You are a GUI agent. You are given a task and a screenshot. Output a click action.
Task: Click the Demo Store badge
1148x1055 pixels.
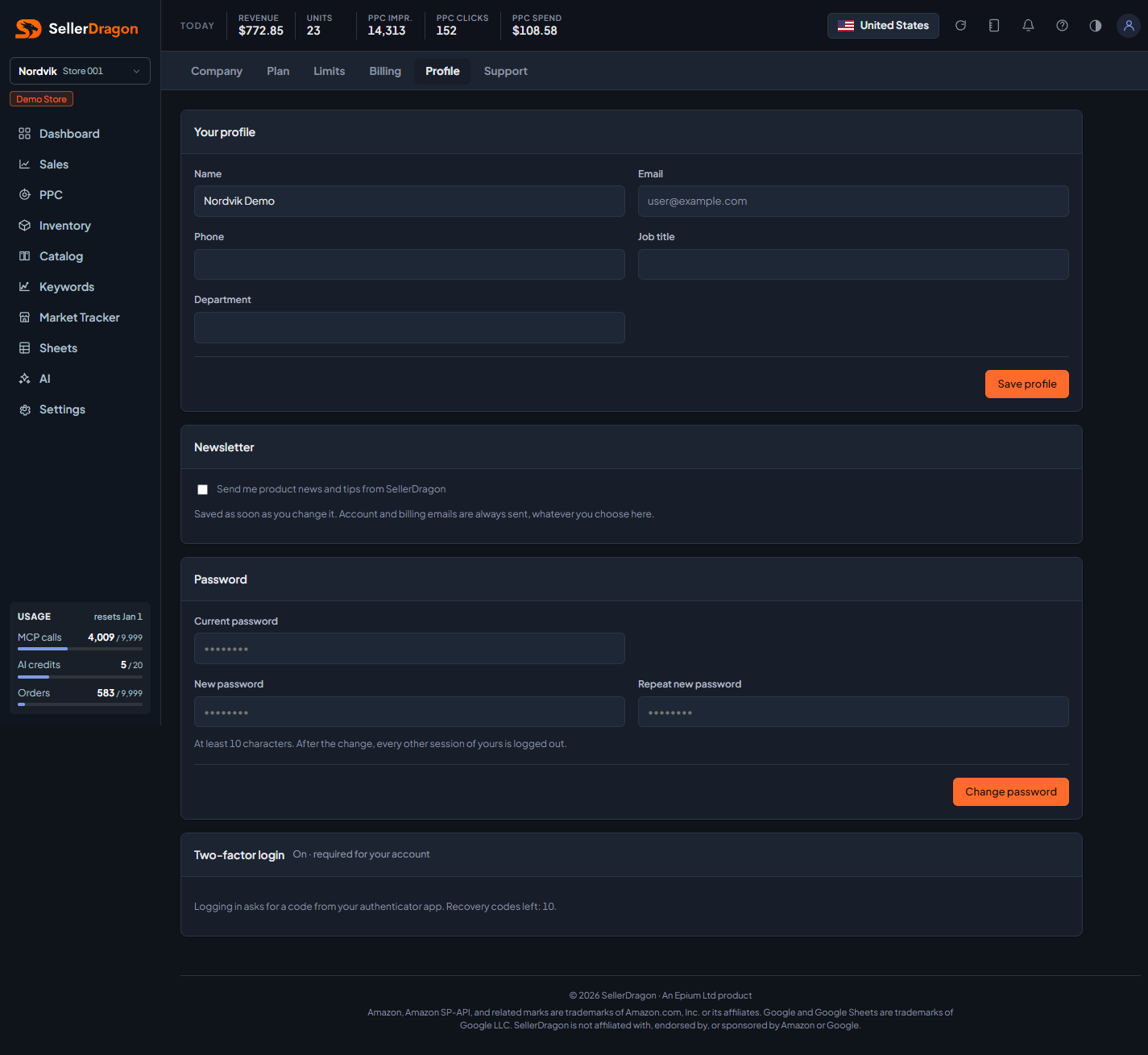pyautogui.click(x=42, y=99)
